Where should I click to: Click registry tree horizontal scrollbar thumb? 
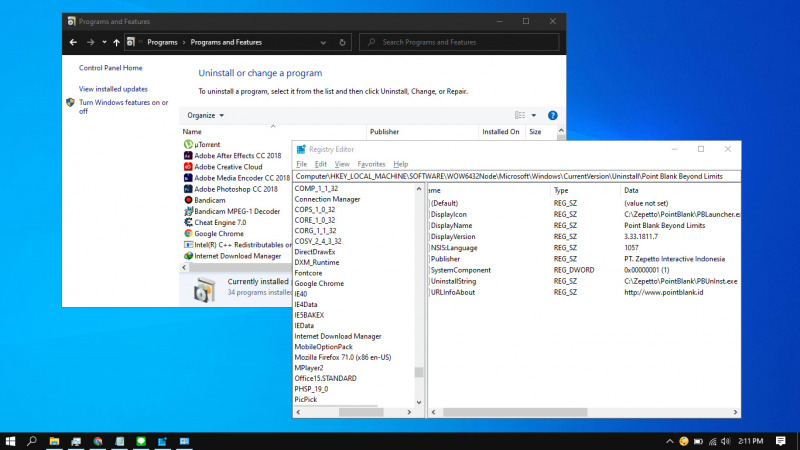tap(361, 412)
